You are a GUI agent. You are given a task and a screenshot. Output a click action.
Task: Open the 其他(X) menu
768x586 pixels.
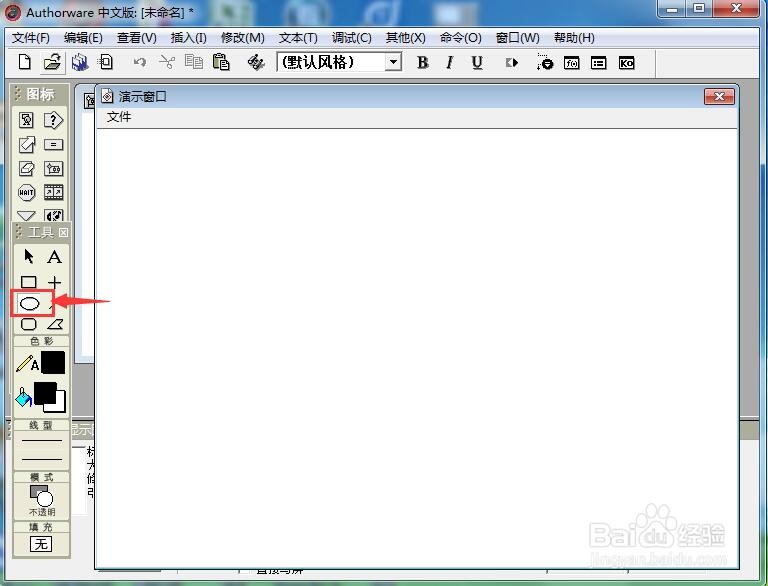click(406, 38)
